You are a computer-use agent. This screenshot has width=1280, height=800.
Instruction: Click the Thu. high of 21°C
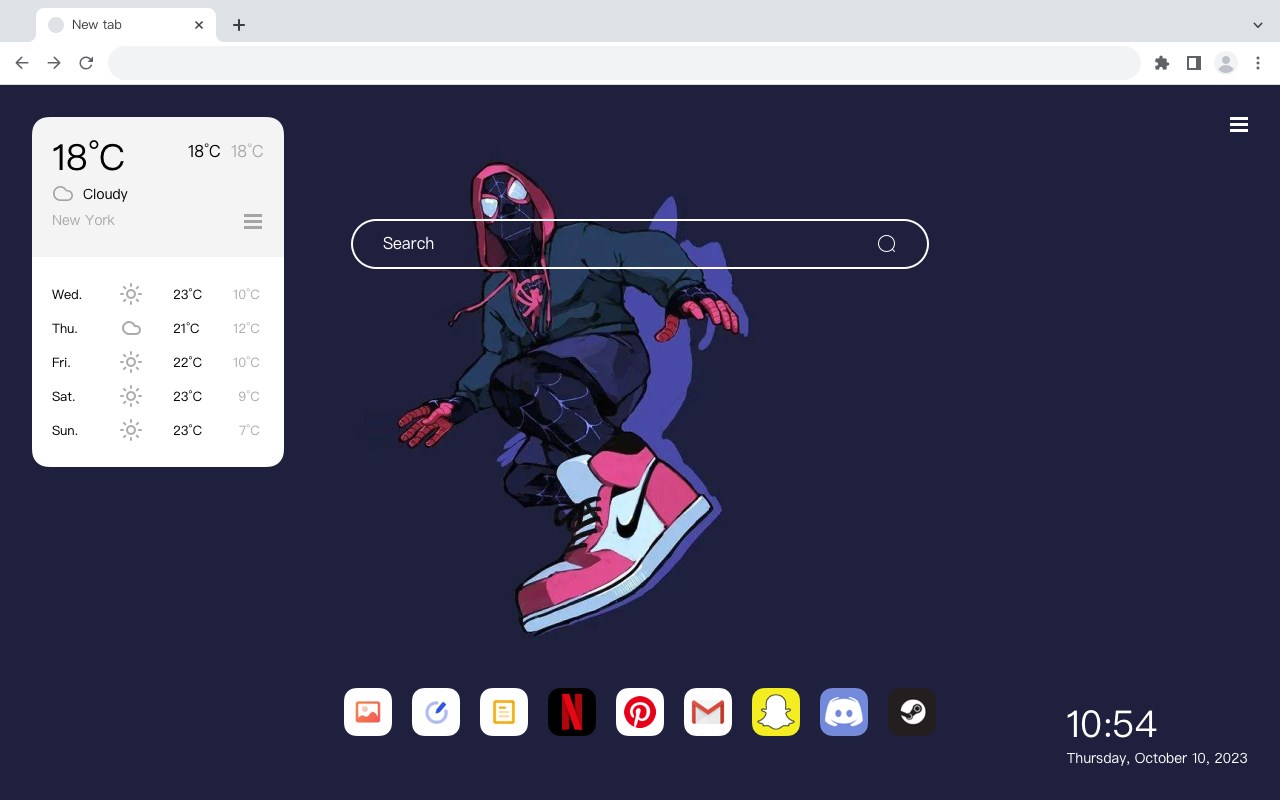pyautogui.click(x=186, y=328)
